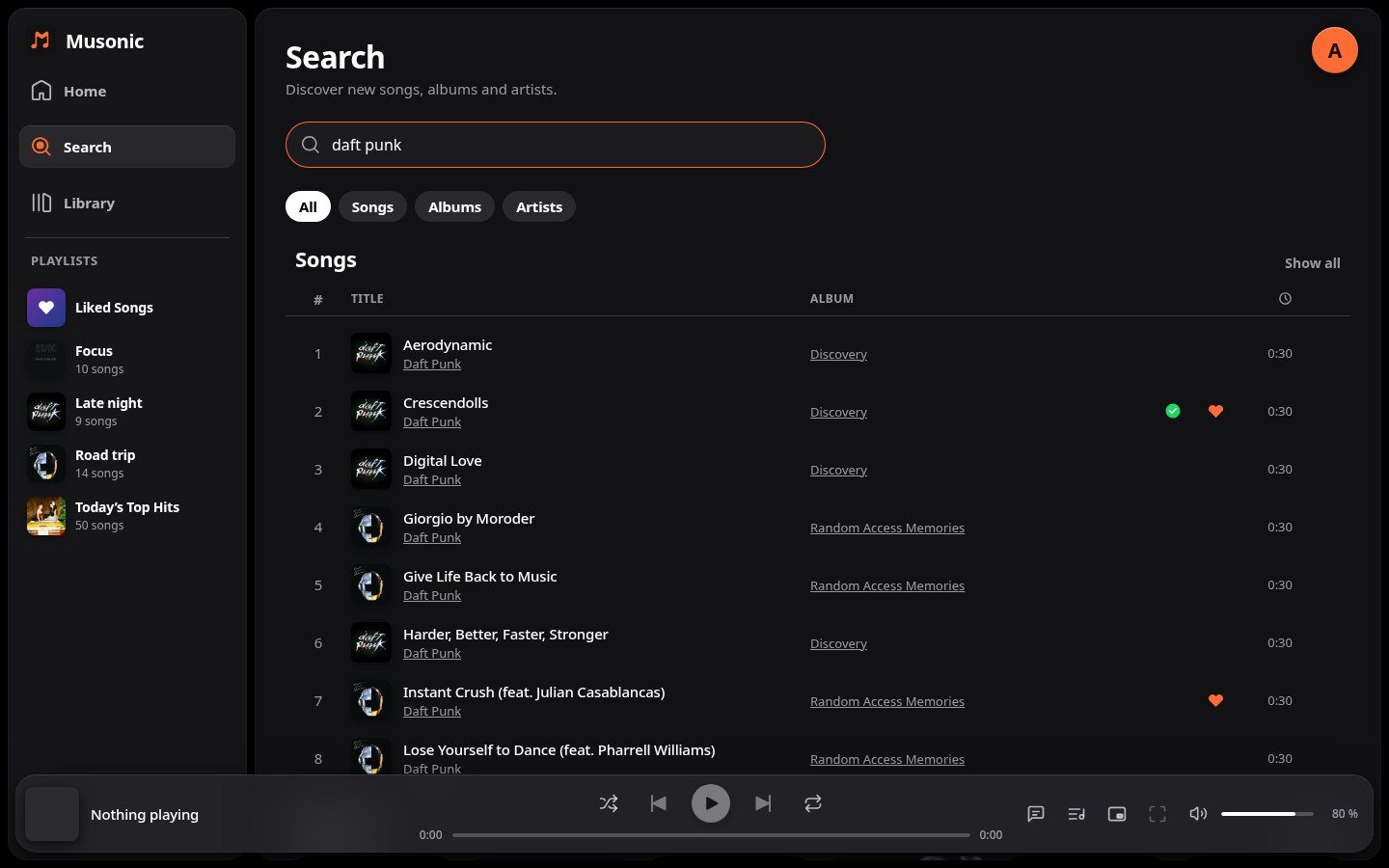Viewport: 1389px width, 868px height.
Task: Click the duration clock column header
Action: (1285, 299)
